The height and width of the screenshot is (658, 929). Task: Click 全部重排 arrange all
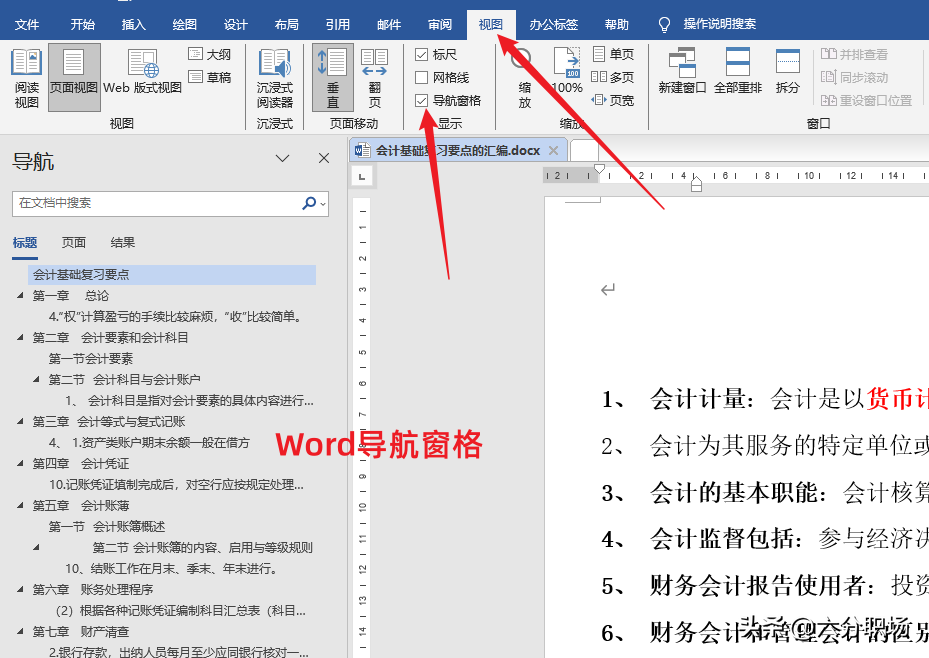click(x=738, y=72)
